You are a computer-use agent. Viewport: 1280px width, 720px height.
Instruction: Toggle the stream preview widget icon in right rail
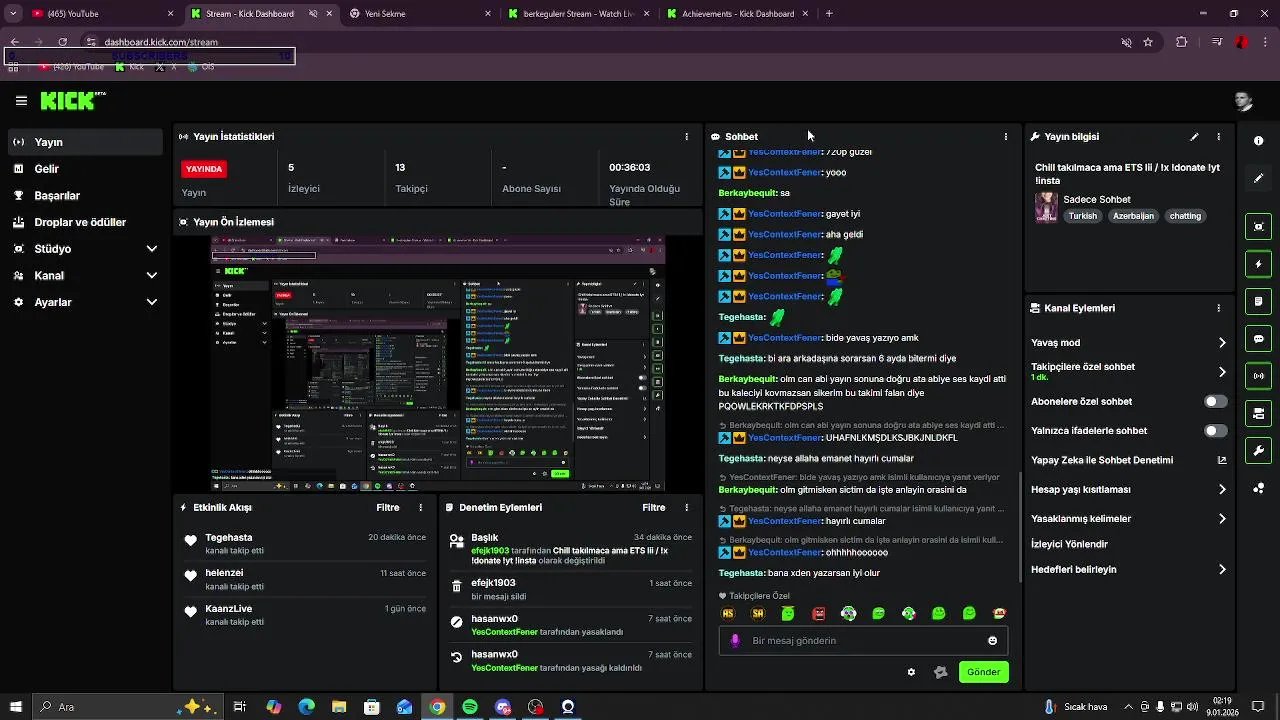(x=1259, y=227)
